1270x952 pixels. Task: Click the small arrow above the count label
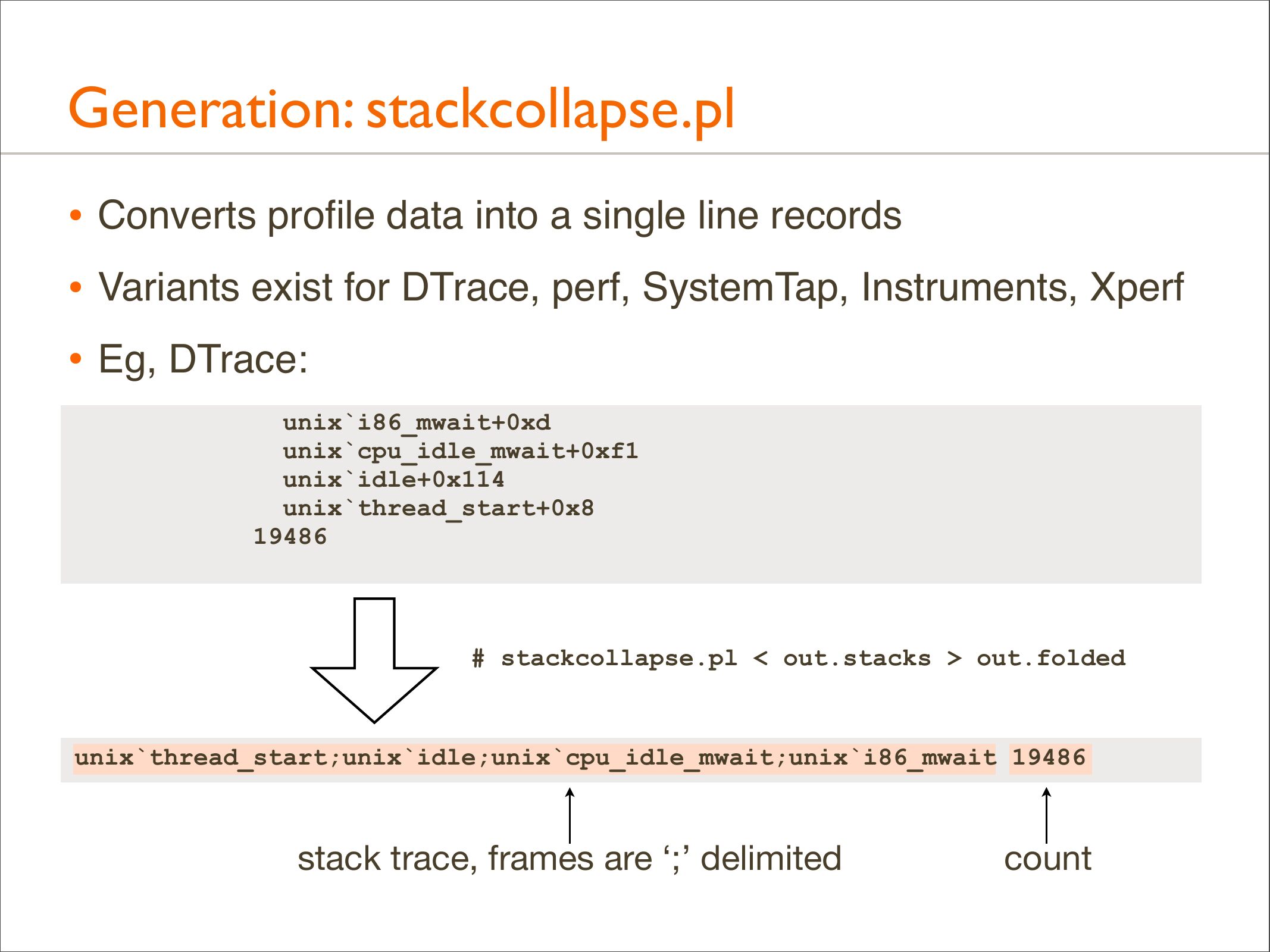pyautogui.click(x=1046, y=815)
